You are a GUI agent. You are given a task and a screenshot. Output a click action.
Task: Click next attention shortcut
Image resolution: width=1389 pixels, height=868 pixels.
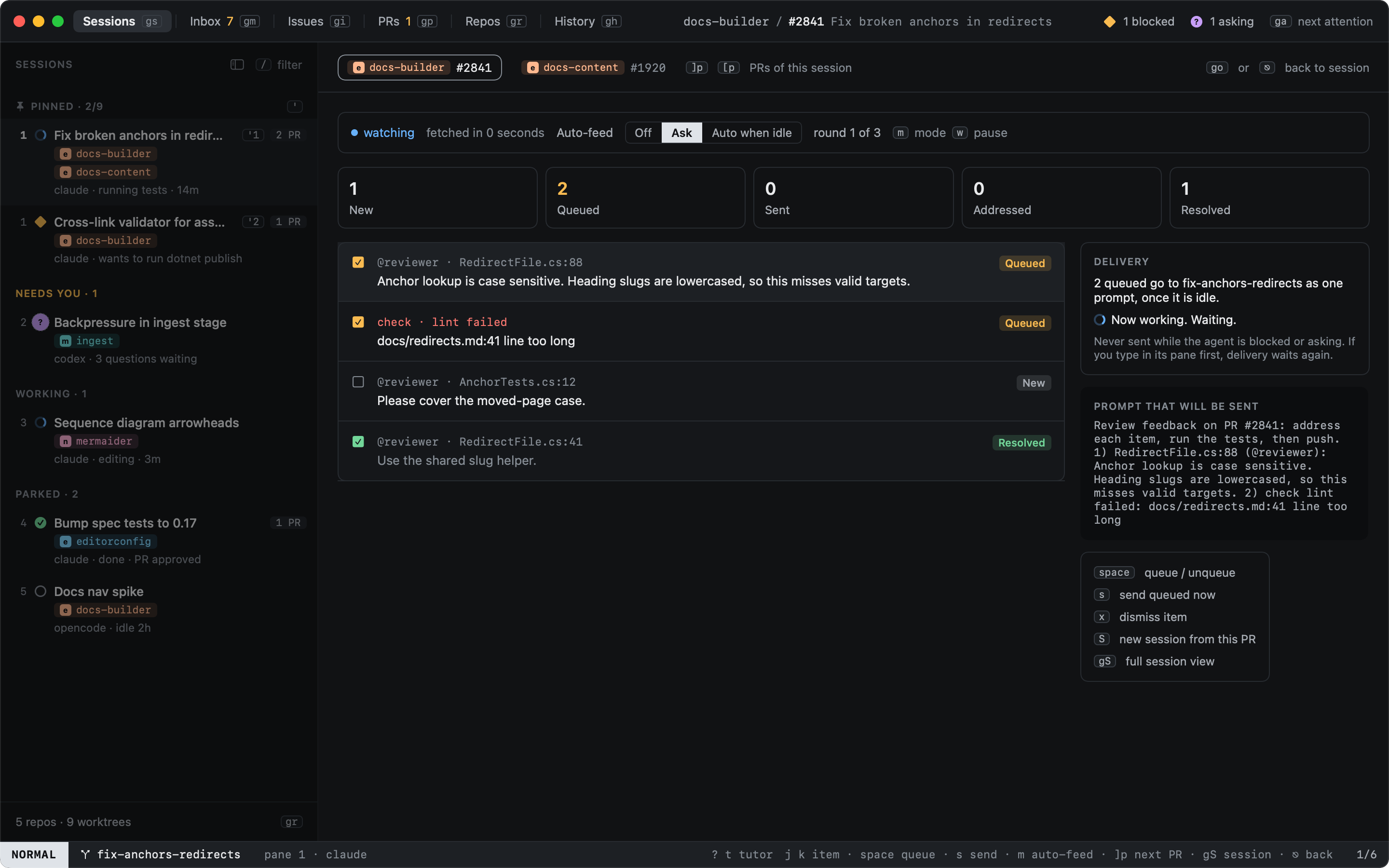click(x=1321, y=21)
